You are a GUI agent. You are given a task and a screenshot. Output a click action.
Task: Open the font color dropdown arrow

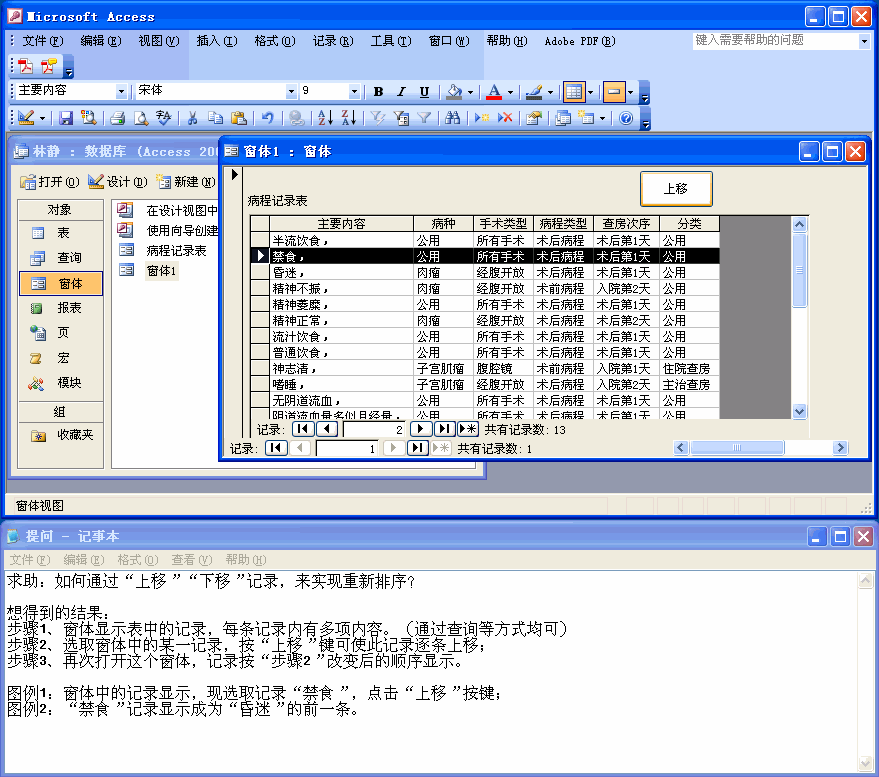(510, 92)
